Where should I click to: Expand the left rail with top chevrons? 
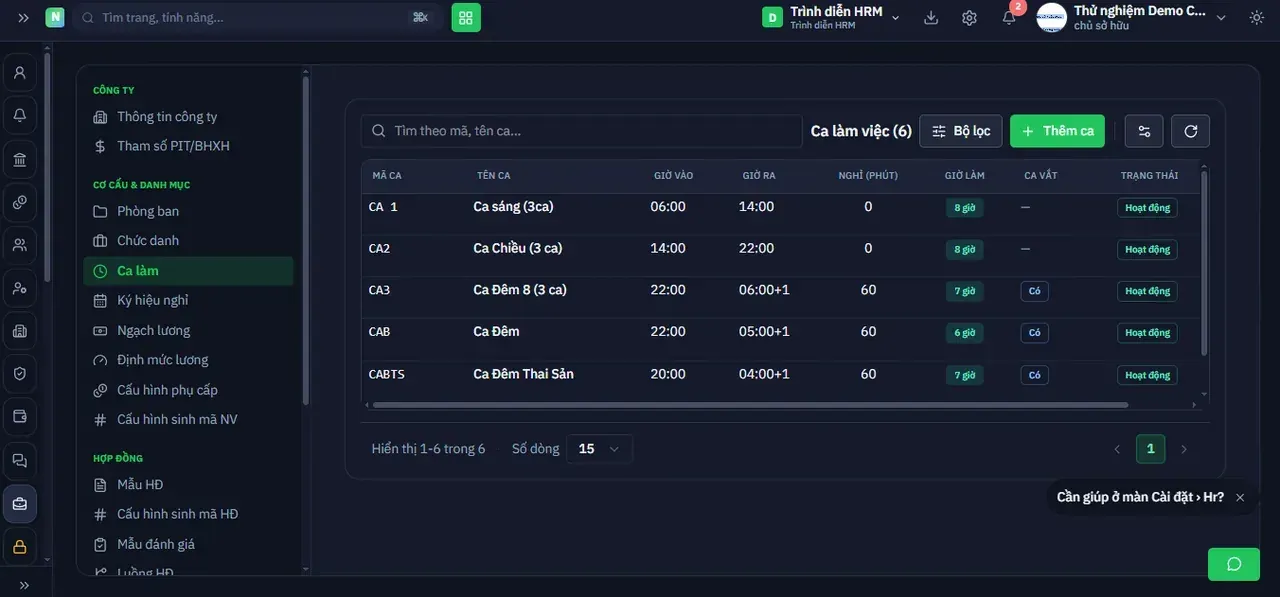(x=23, y=18)
